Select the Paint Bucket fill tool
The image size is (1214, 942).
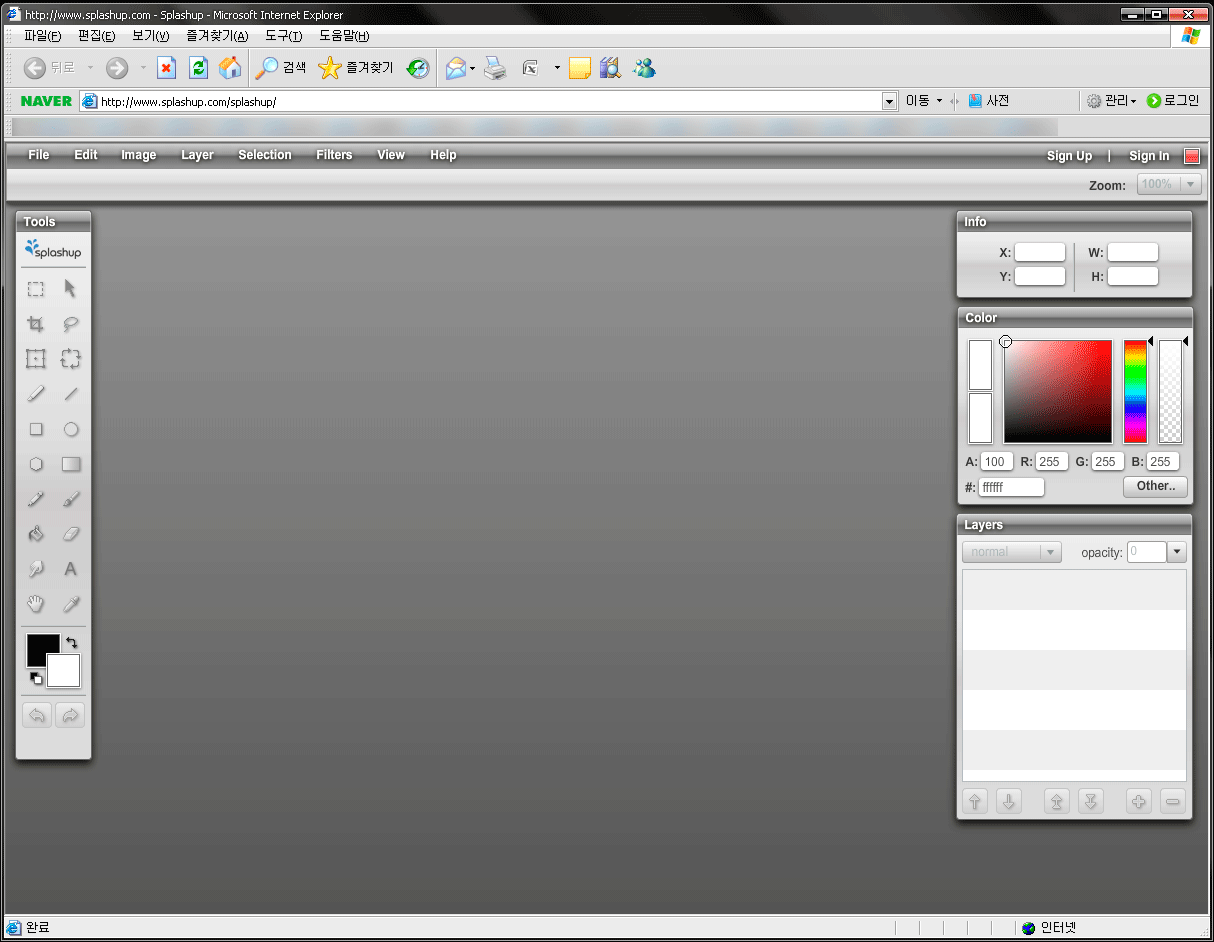[36, 534]
